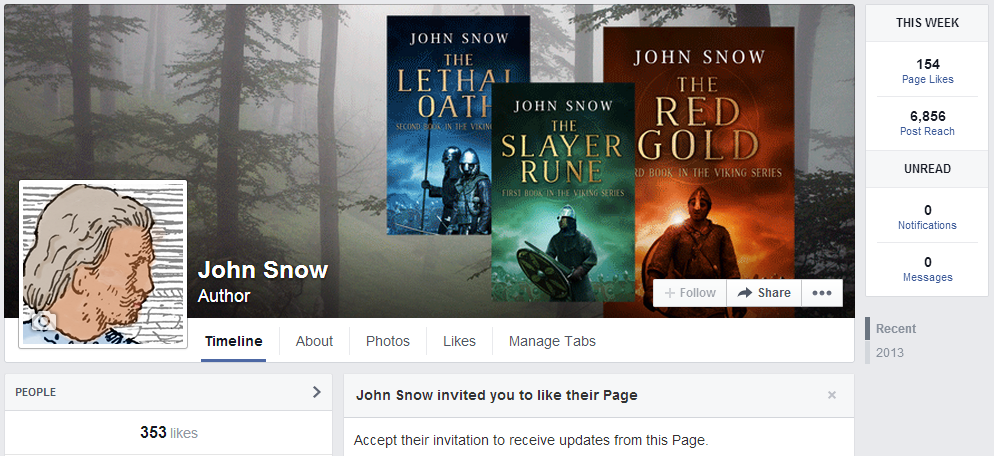Click the camera icon on profile picture
Image resolution: width=994 pixels, height=456 pixels.
(x=42, y=322)
